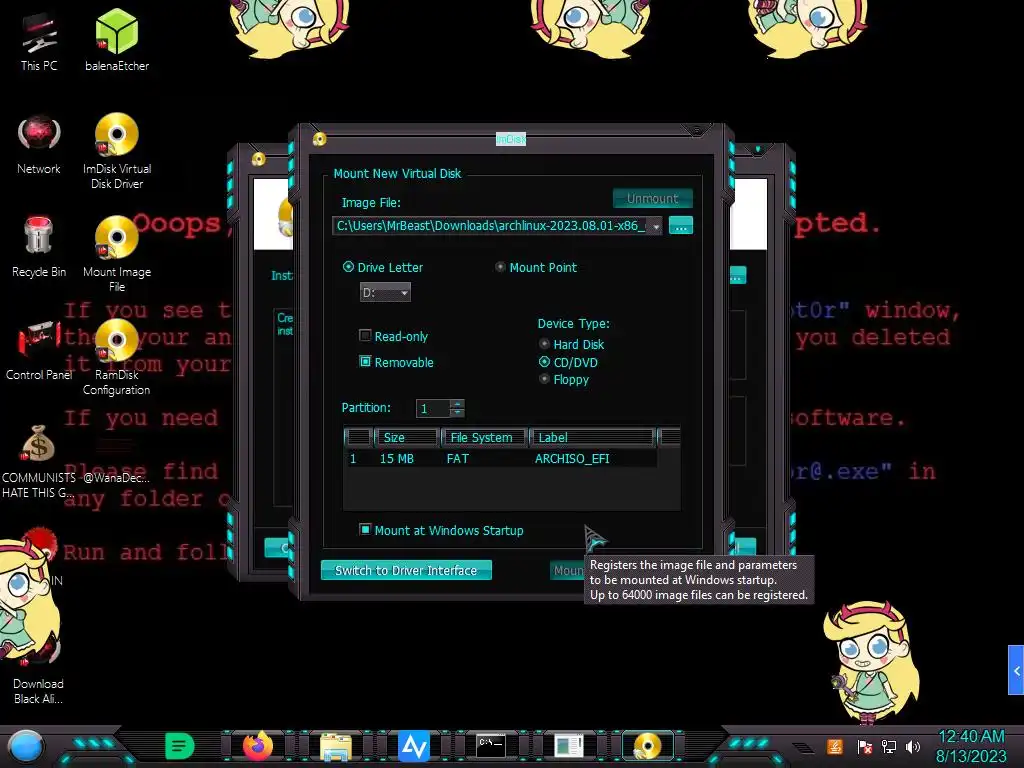The image size is (1024, 768).
Task: Open green notes app in taskbar
Action: [x=180, y=746]
